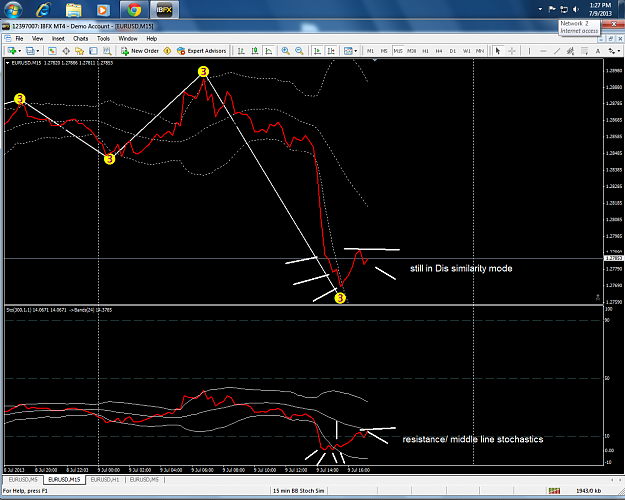
Task: Set timeframe to M1
Action: [370, 51]
